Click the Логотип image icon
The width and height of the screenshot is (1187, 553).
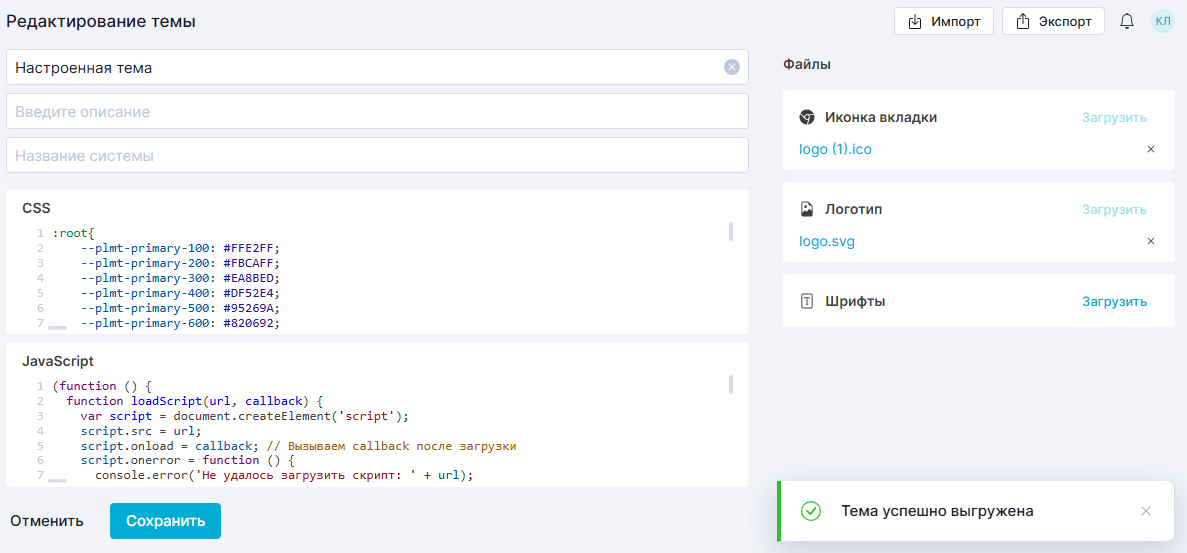(x=807, y=209)
